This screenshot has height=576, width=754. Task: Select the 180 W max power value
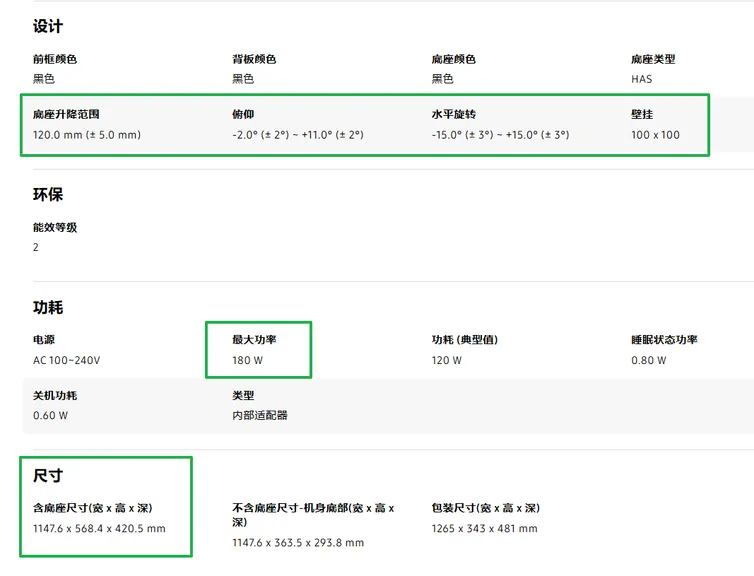(x=247, y=360)
